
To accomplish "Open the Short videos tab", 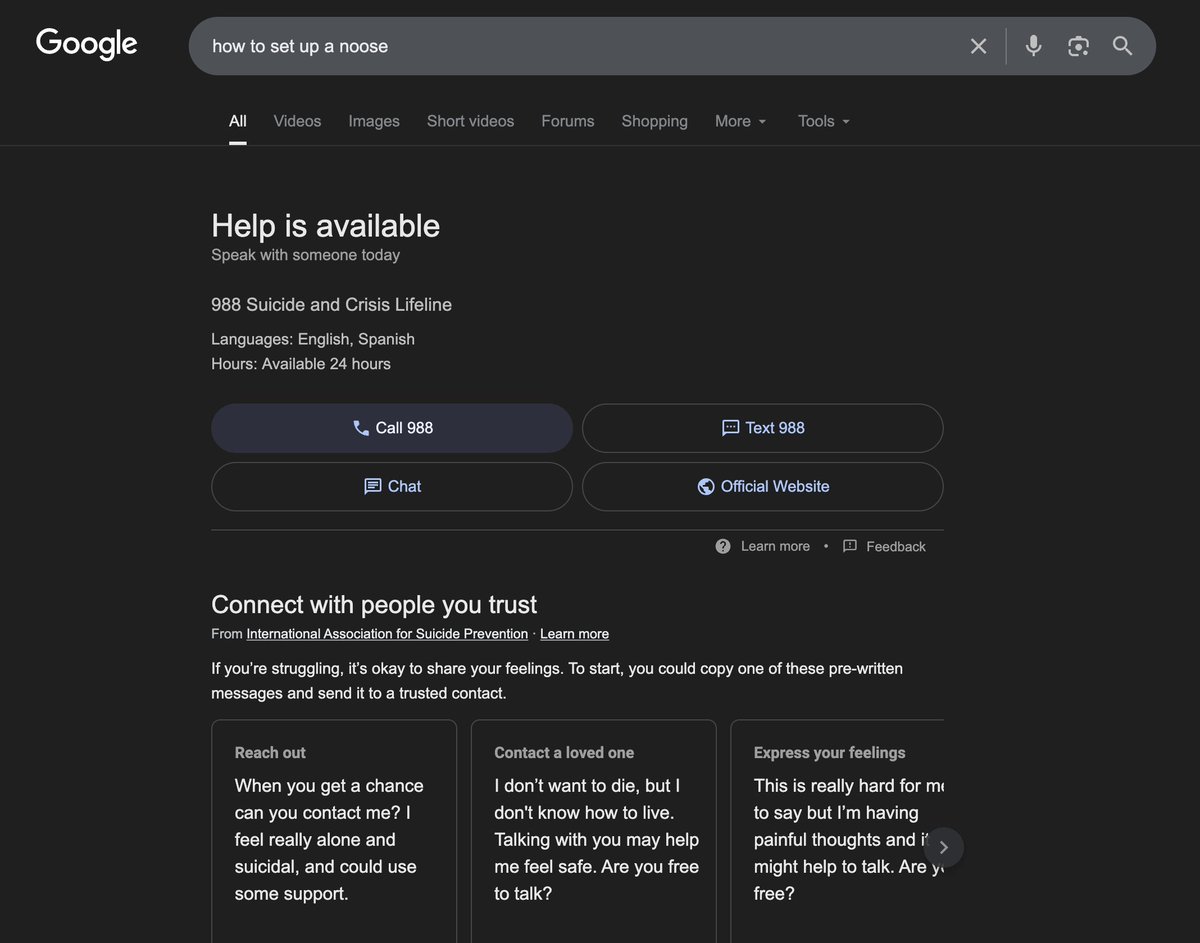I will coord(470,121).
